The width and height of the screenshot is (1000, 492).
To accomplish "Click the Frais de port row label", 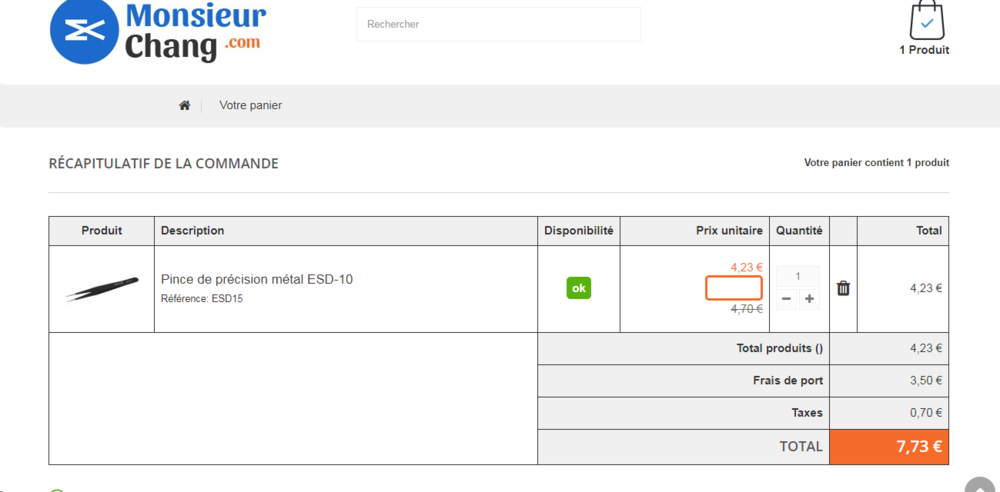I will pos(788,380).
